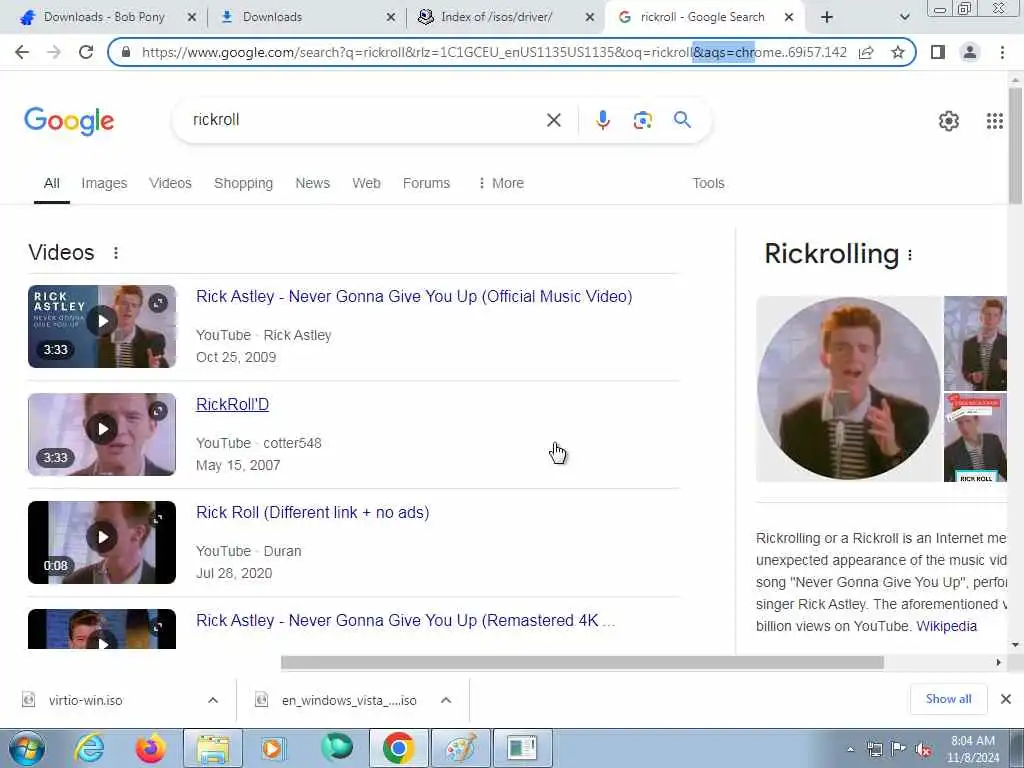Image resolution: width=1024 pixels, height=768 pixels.
Task: Select the Images search filter
Action: click(104, 184)
